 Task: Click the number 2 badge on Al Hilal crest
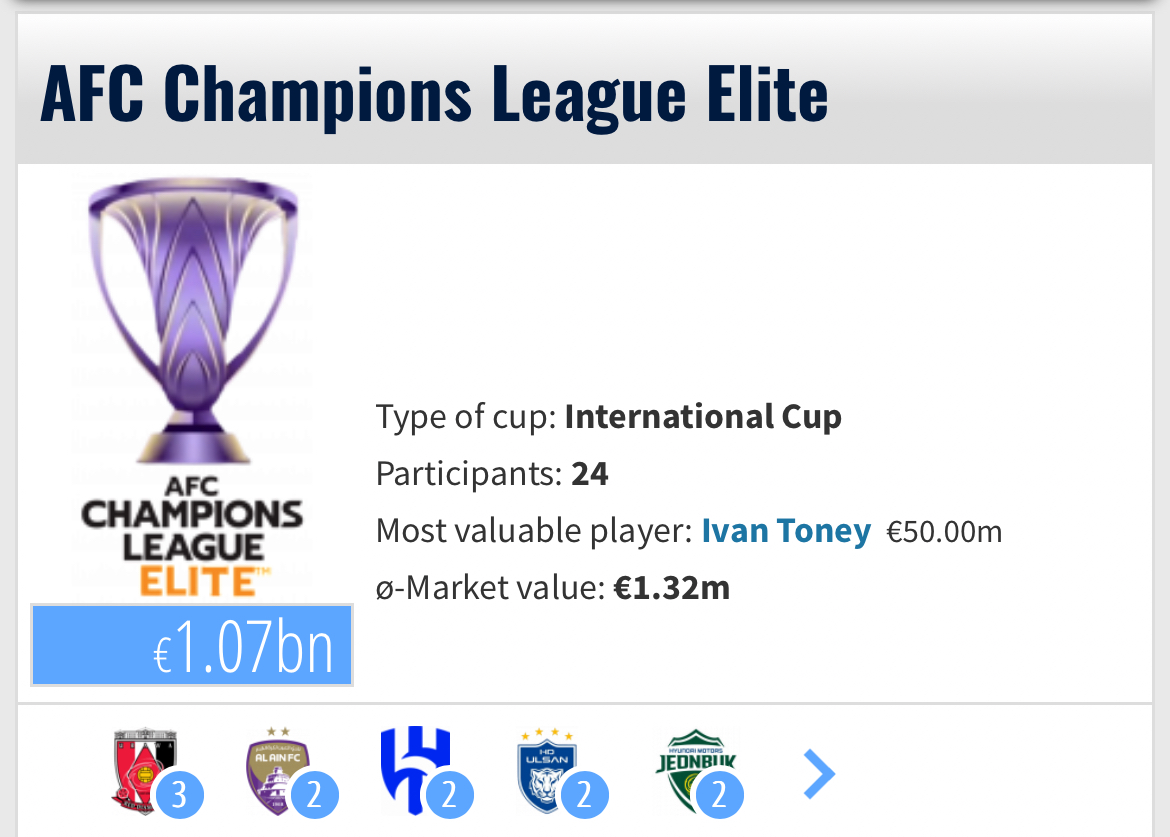(449, 796)
